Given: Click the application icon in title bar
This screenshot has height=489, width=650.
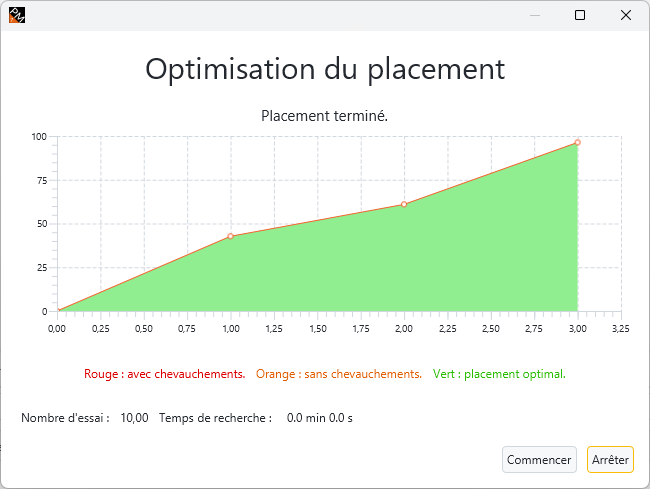Looking at the screenshot, I should click(16, 15).
